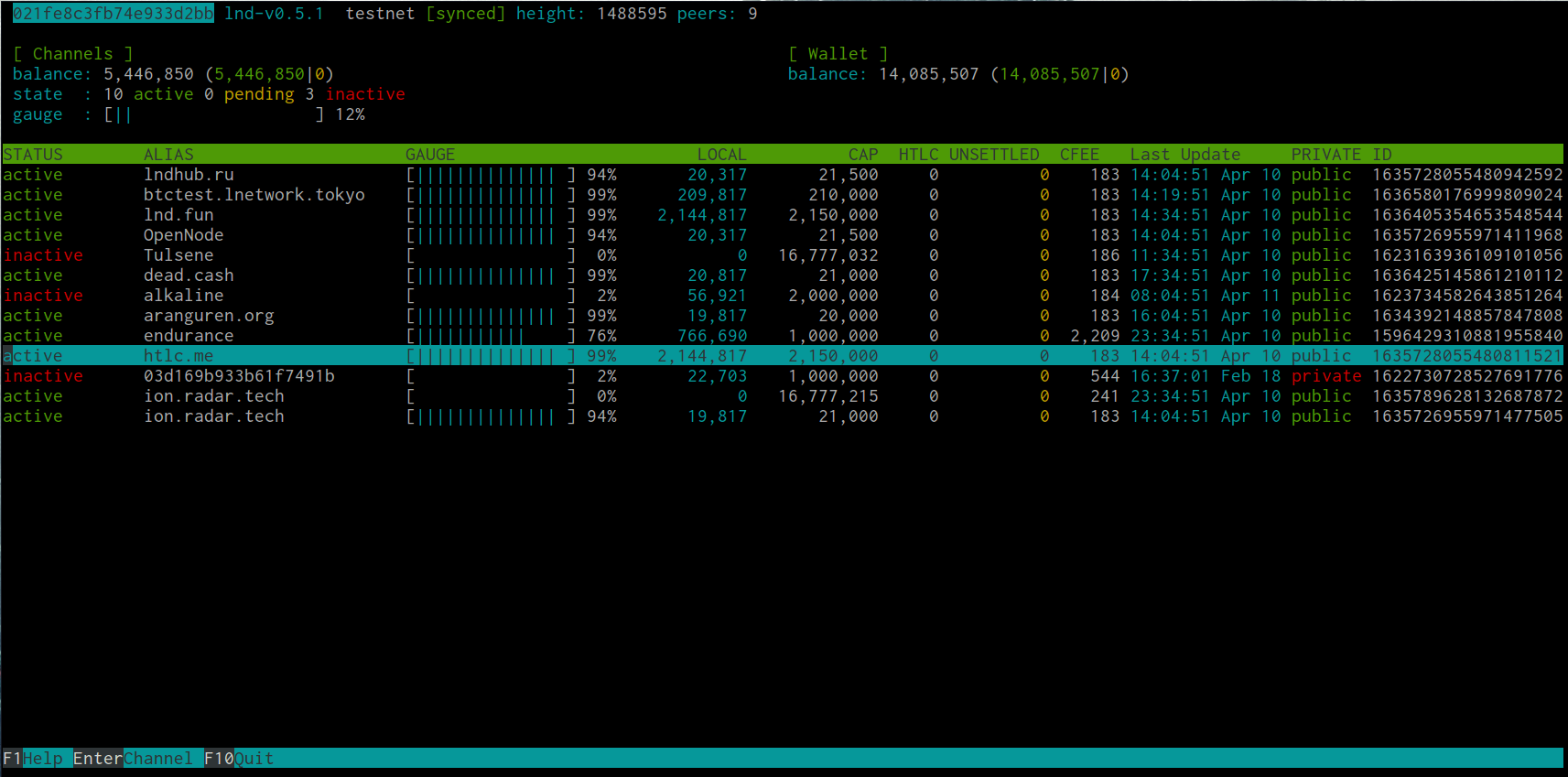This screenshot has height=777, width=1568.
Task: Click the inactive status of Tulsene
Action: (43, 255)
